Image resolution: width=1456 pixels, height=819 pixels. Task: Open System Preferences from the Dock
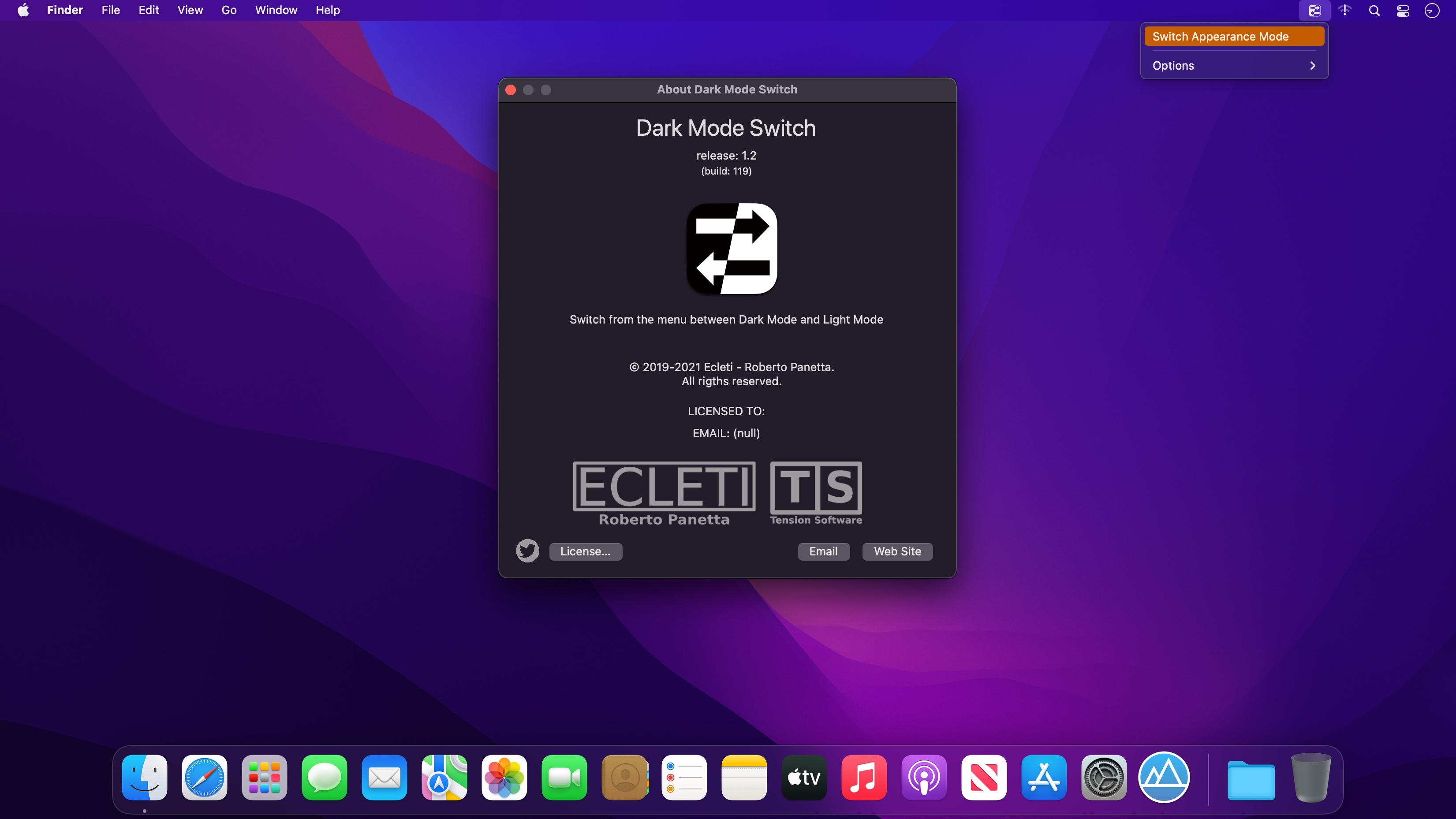tap(1104, 778)
